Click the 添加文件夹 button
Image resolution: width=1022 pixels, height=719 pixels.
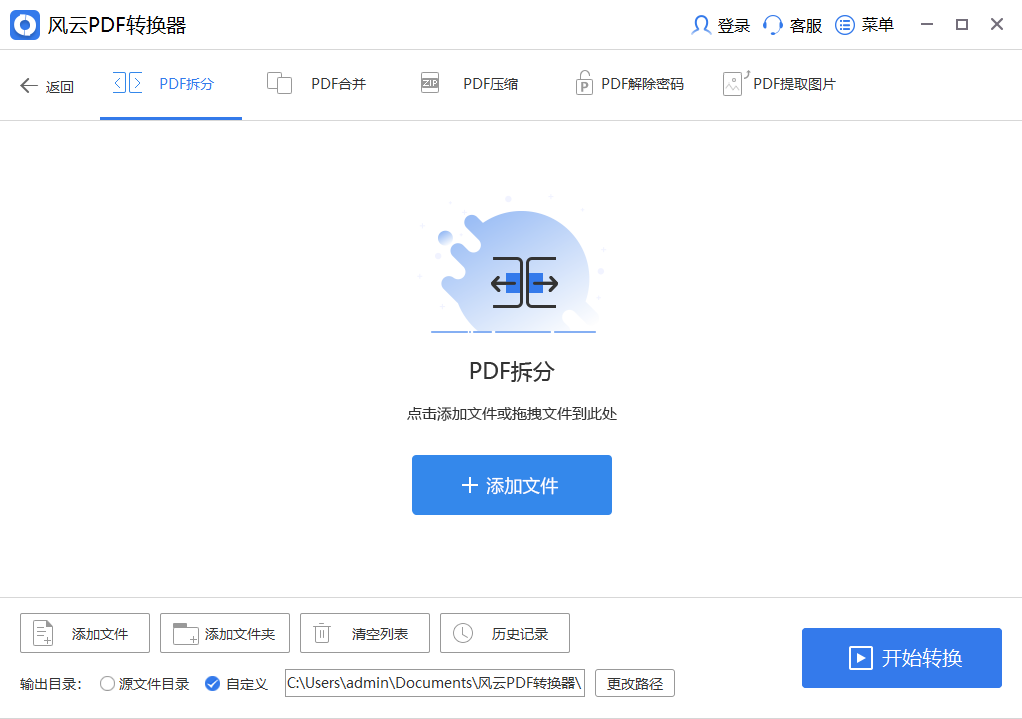[x=225, y=633]
